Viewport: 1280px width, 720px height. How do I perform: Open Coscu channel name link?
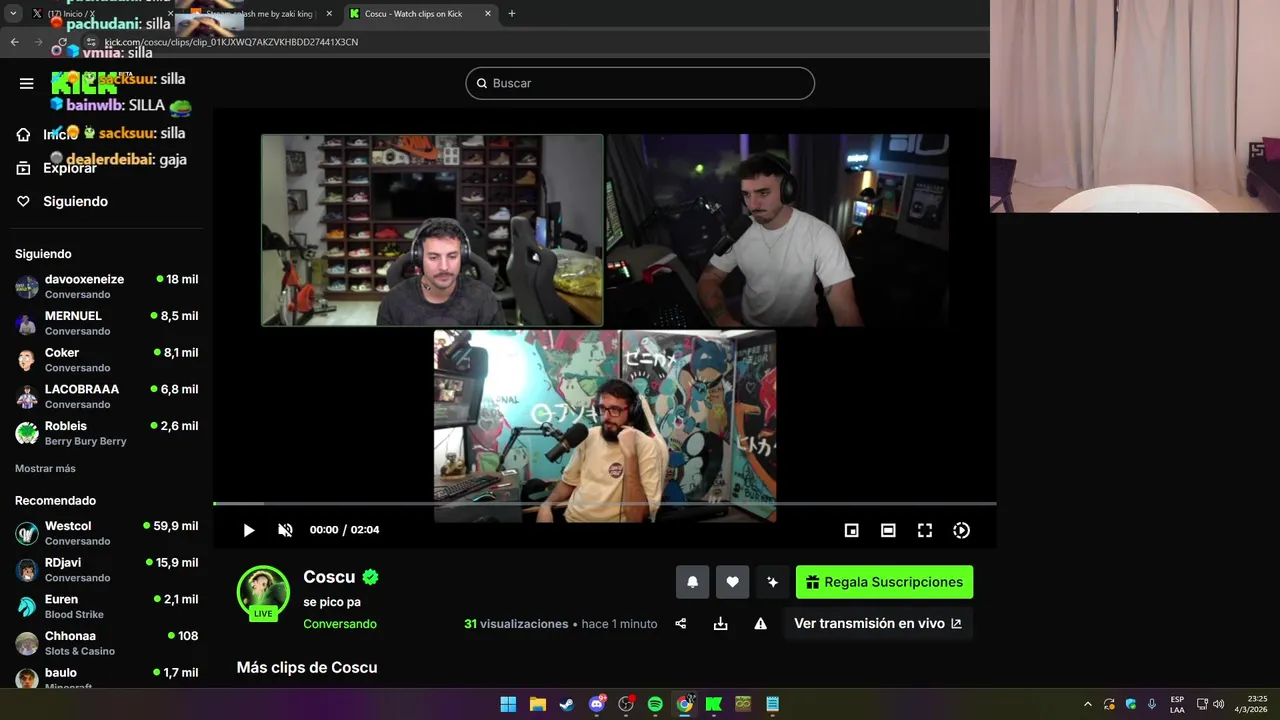coord(329,577)
